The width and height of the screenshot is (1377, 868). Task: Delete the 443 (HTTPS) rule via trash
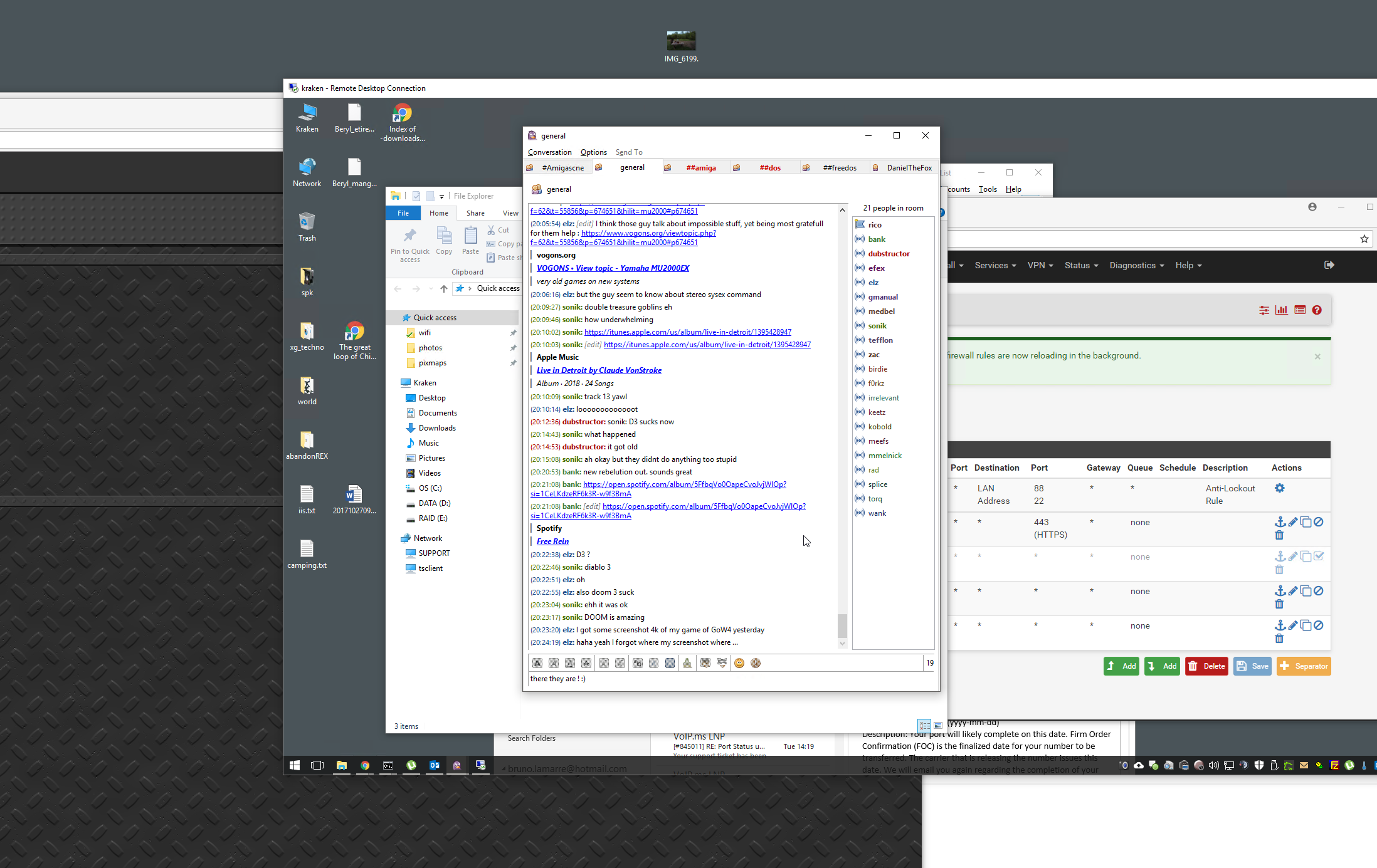[1279, 535]
